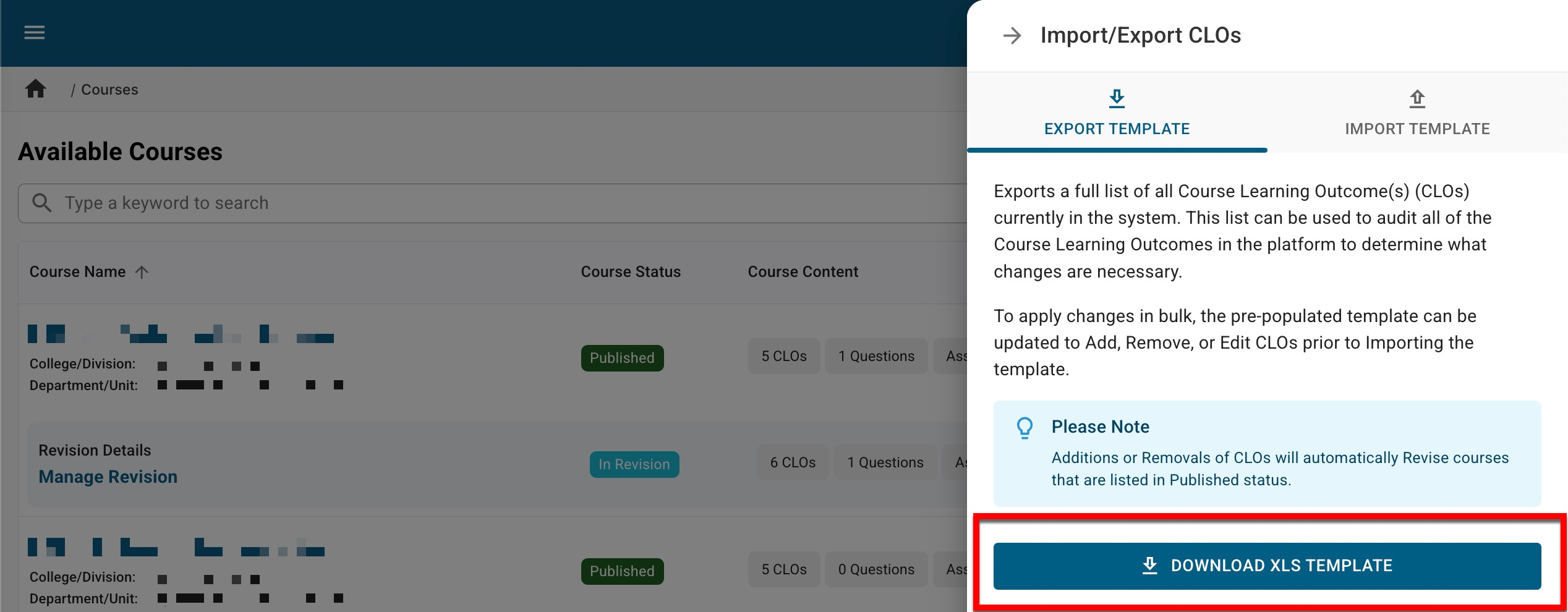Image resolution: width=1568 pixels, height=612 pixels.
Task: Sort by Course Name column header
Action: pos(77,272)
